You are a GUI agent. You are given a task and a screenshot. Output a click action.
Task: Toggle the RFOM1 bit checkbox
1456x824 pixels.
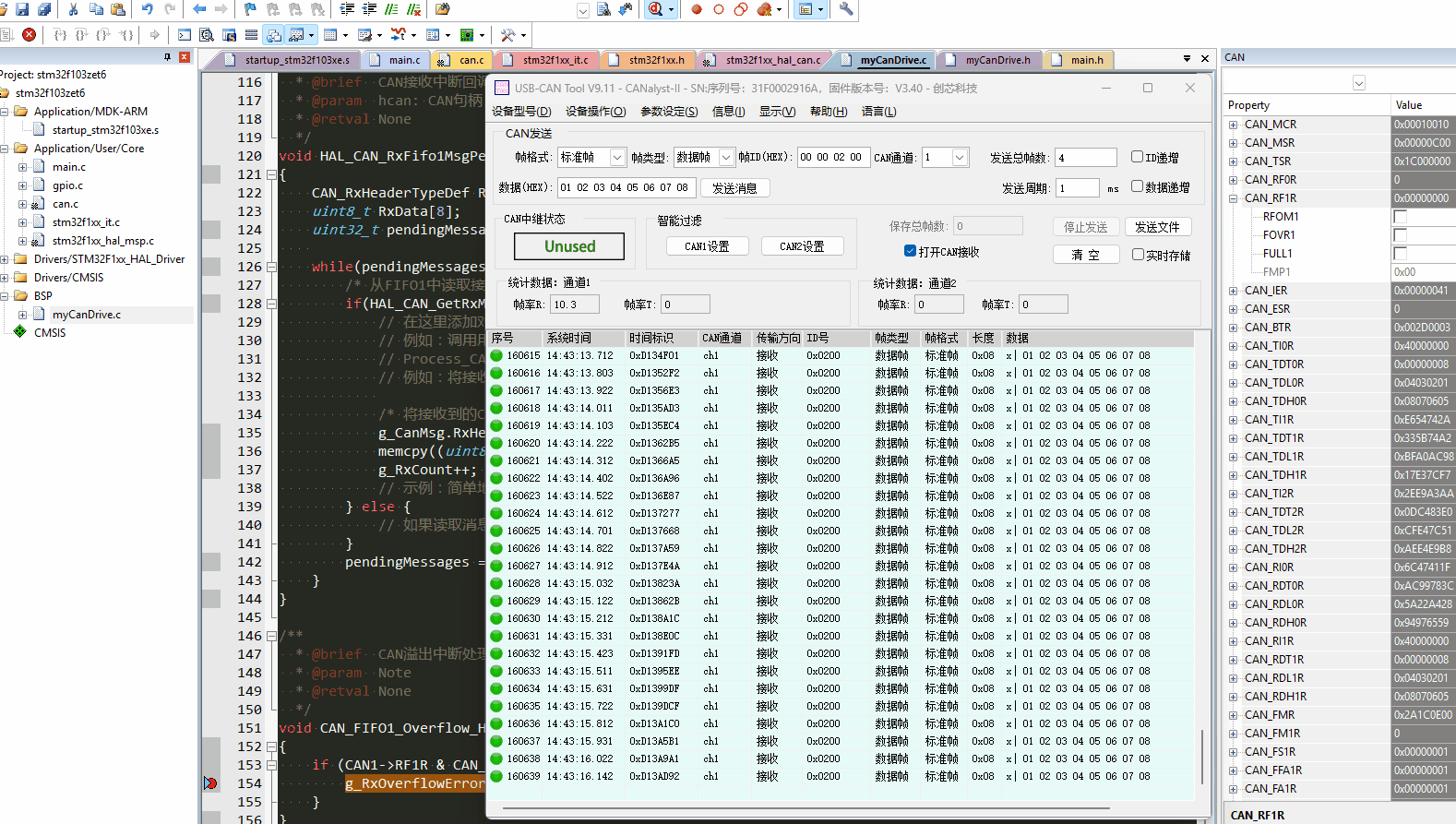point(1400,217)
